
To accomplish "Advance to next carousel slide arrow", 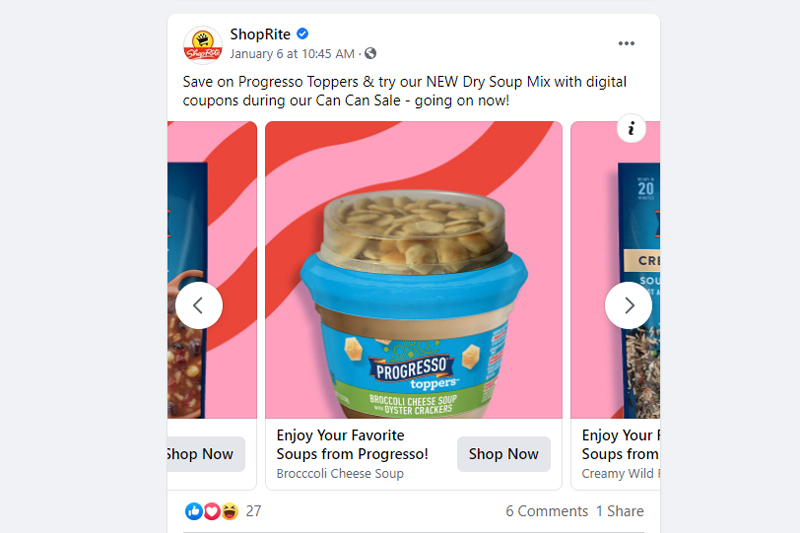I will [x=629, y=306].
